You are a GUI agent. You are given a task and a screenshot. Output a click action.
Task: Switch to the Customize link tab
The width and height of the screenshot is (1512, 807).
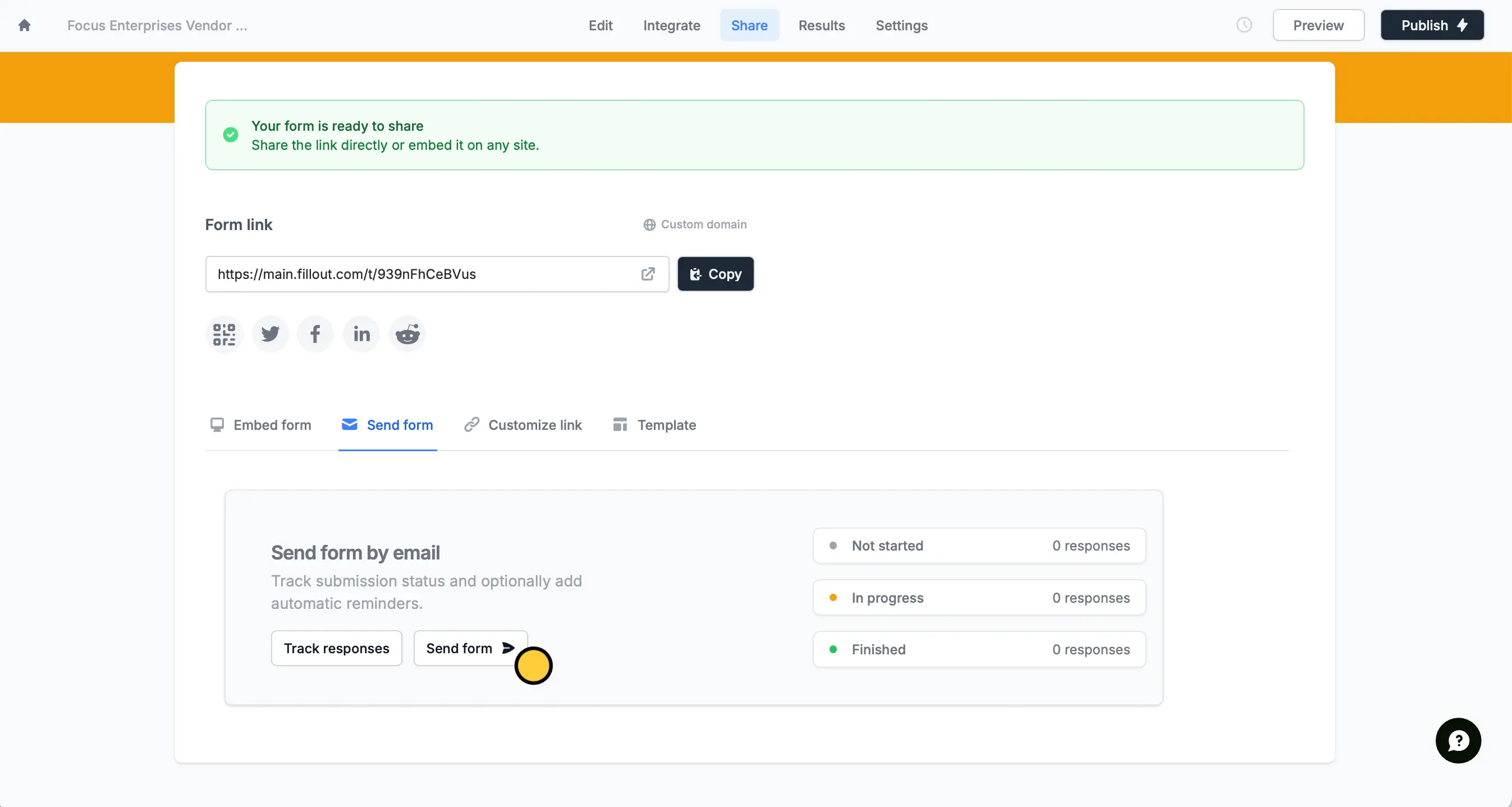tap(523, 425)
